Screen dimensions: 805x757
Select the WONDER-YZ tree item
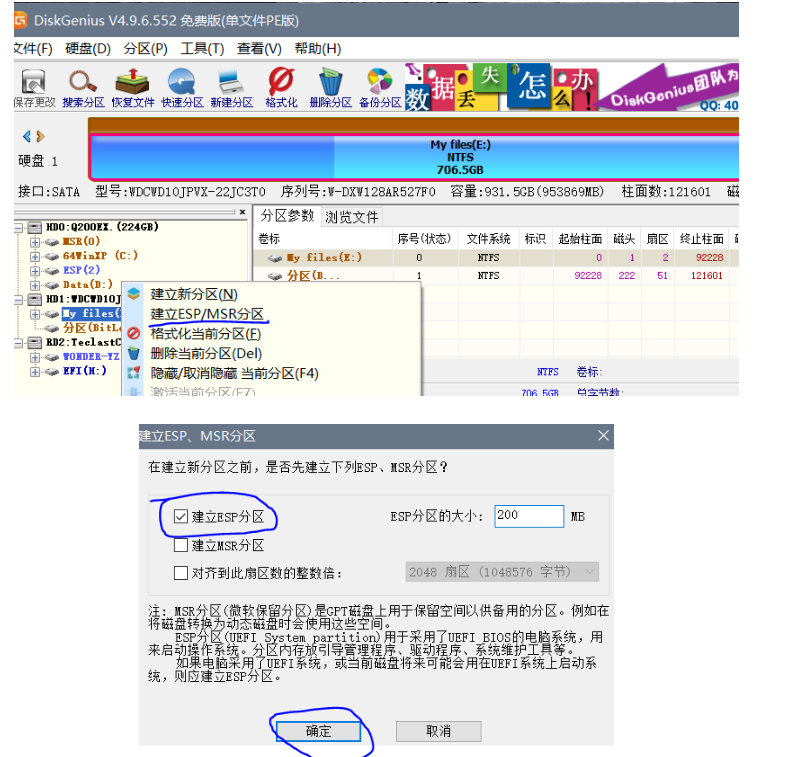[x=91, y=357]
